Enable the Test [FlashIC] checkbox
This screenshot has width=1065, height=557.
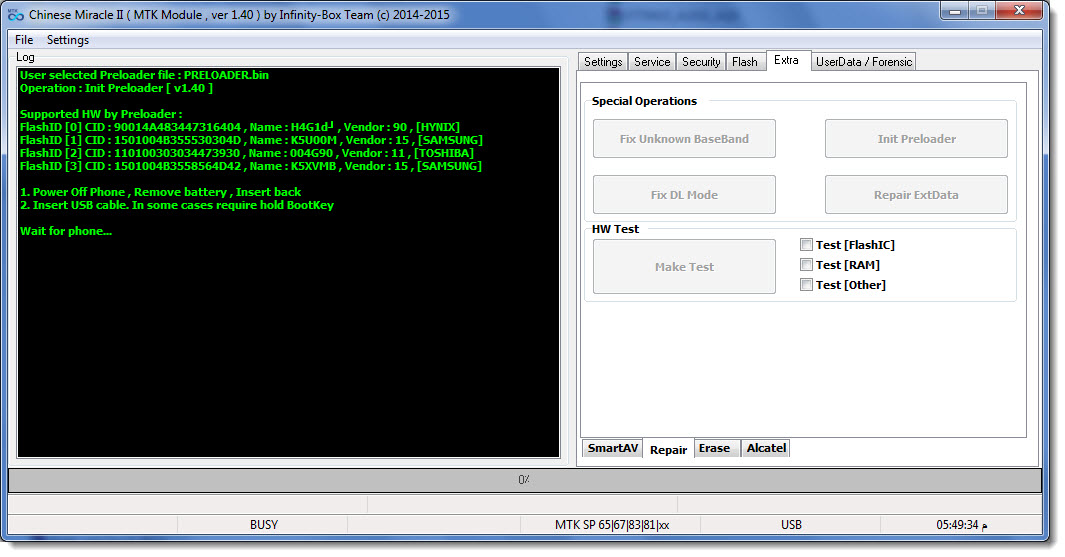pos(806,245)
